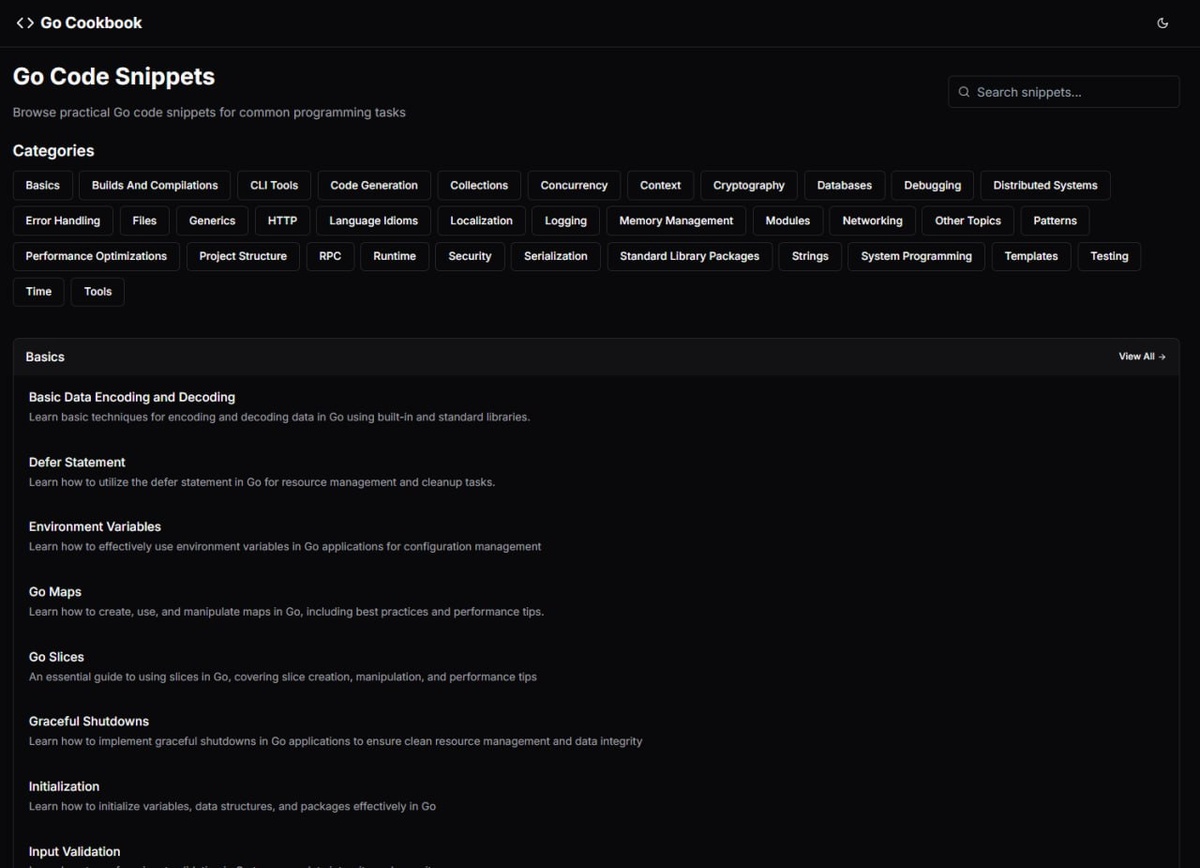Viewport: 1200px width, 868px height.
Task: Open the Input Validation snippet
Action: pos(75,851)
